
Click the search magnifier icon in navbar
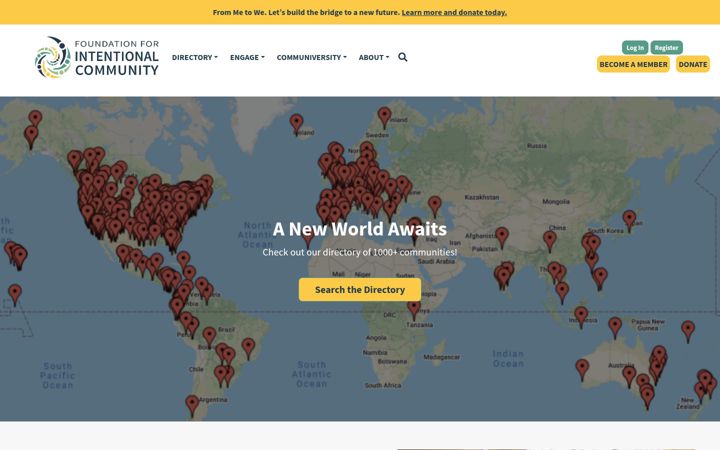click(x=403, y=57)
